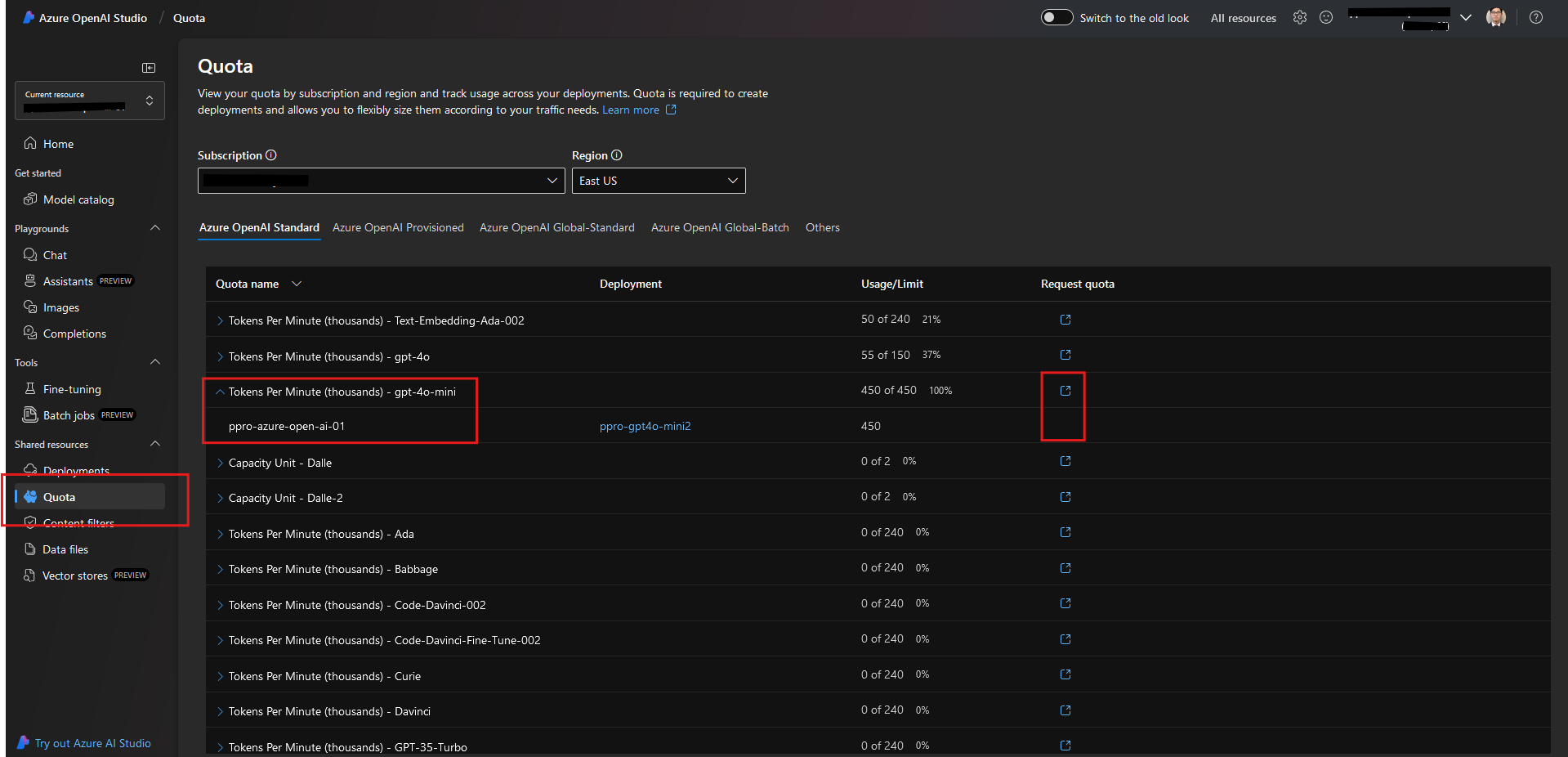Request quota for Ada row
The image size is (1568, 757).
click(1065, 532)
